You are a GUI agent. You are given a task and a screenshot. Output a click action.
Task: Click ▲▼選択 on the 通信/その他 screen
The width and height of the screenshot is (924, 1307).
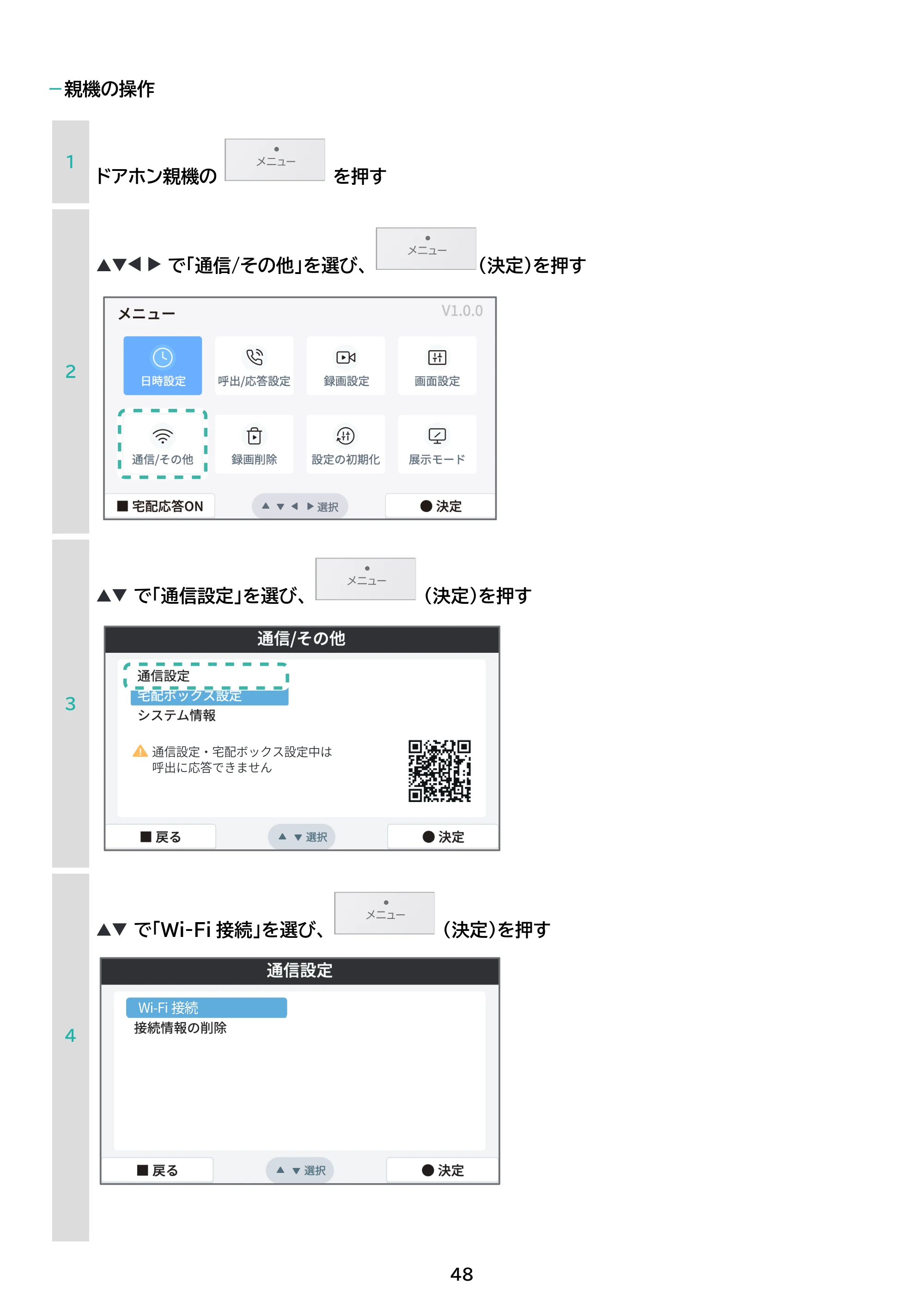click(x=302, y=837)
